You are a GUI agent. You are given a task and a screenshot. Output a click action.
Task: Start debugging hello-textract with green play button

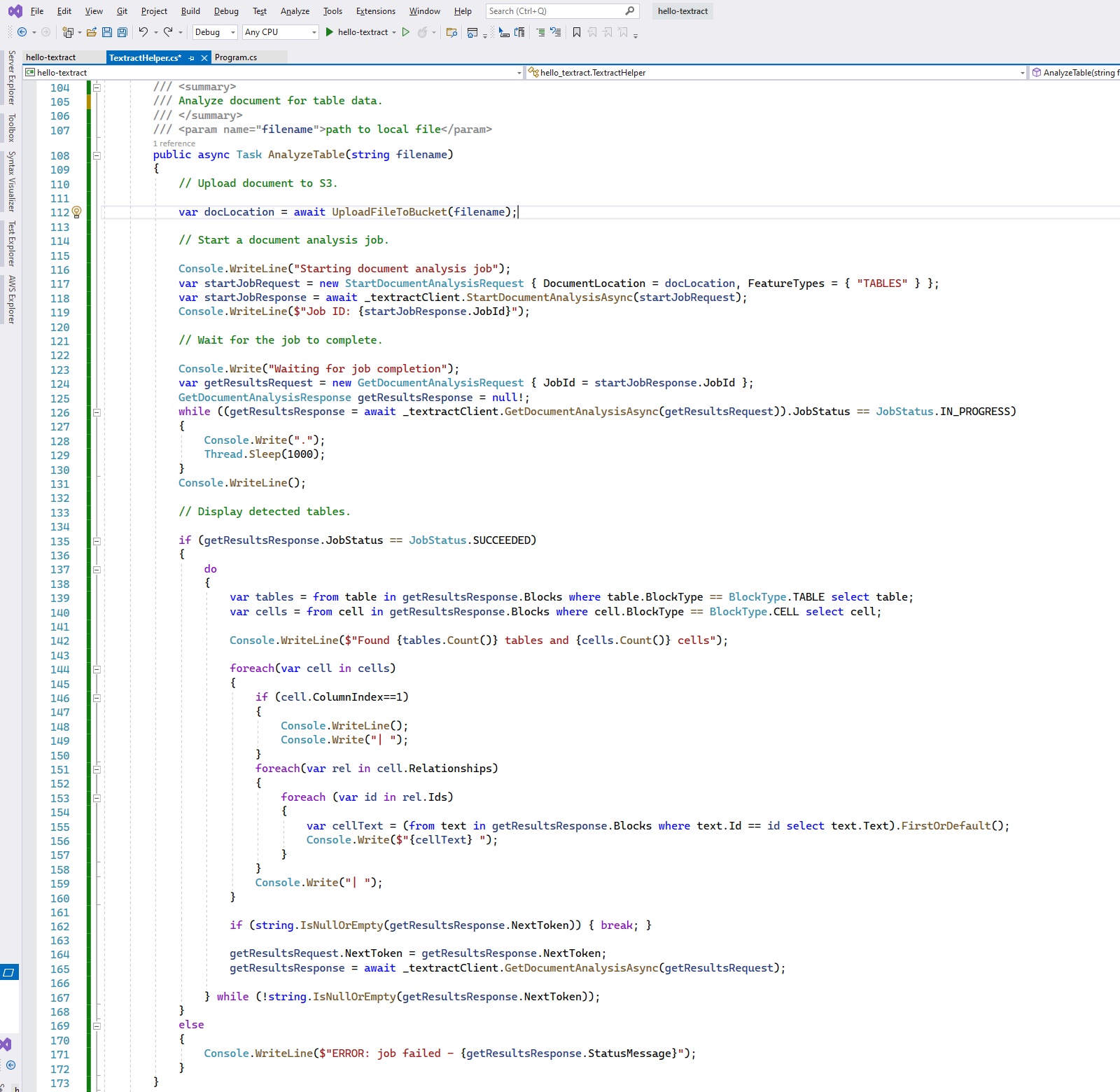pyautogui.click(x=330, y=32)
